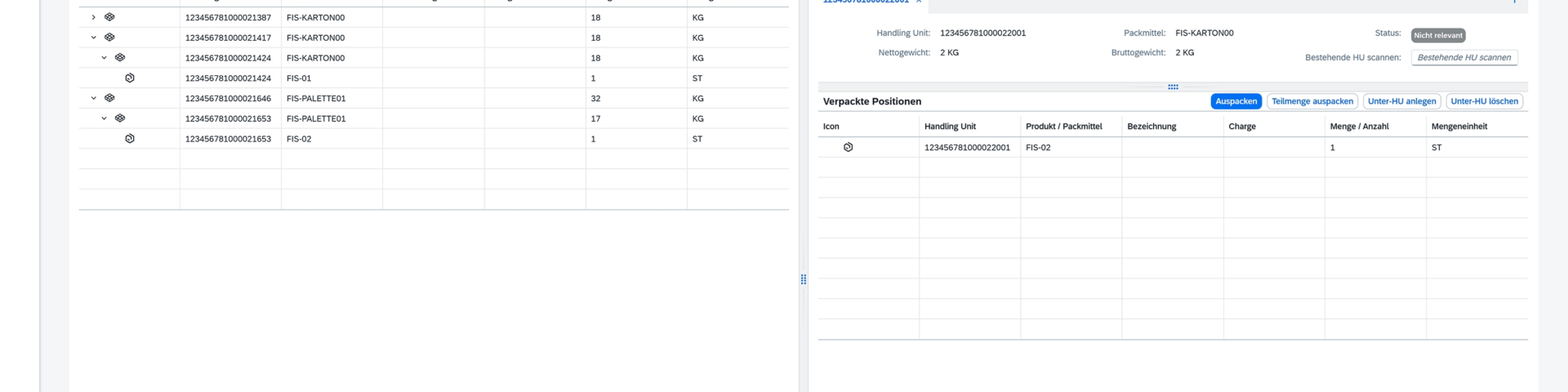
Task: Click the Menge / Anzahl column header
Action: click(1359, 127)
